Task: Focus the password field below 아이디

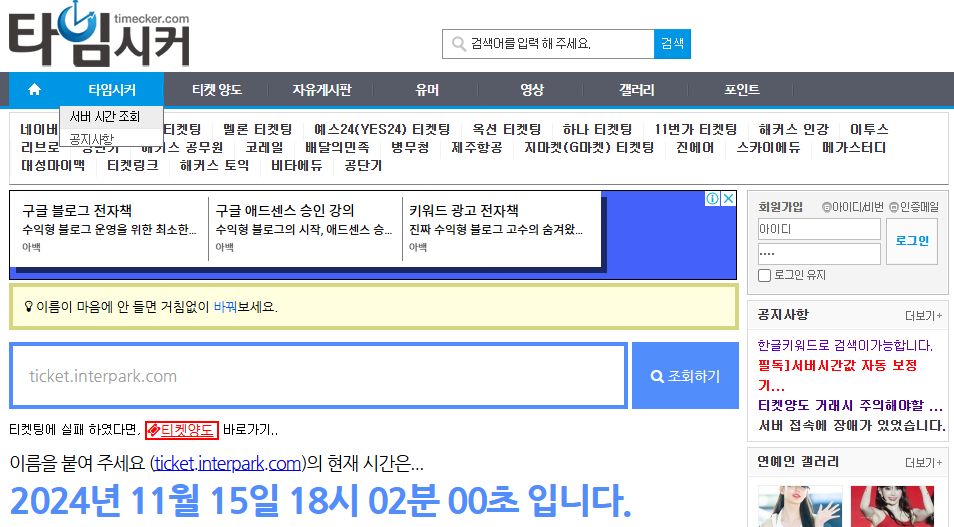Action: (x=819, y=254)
